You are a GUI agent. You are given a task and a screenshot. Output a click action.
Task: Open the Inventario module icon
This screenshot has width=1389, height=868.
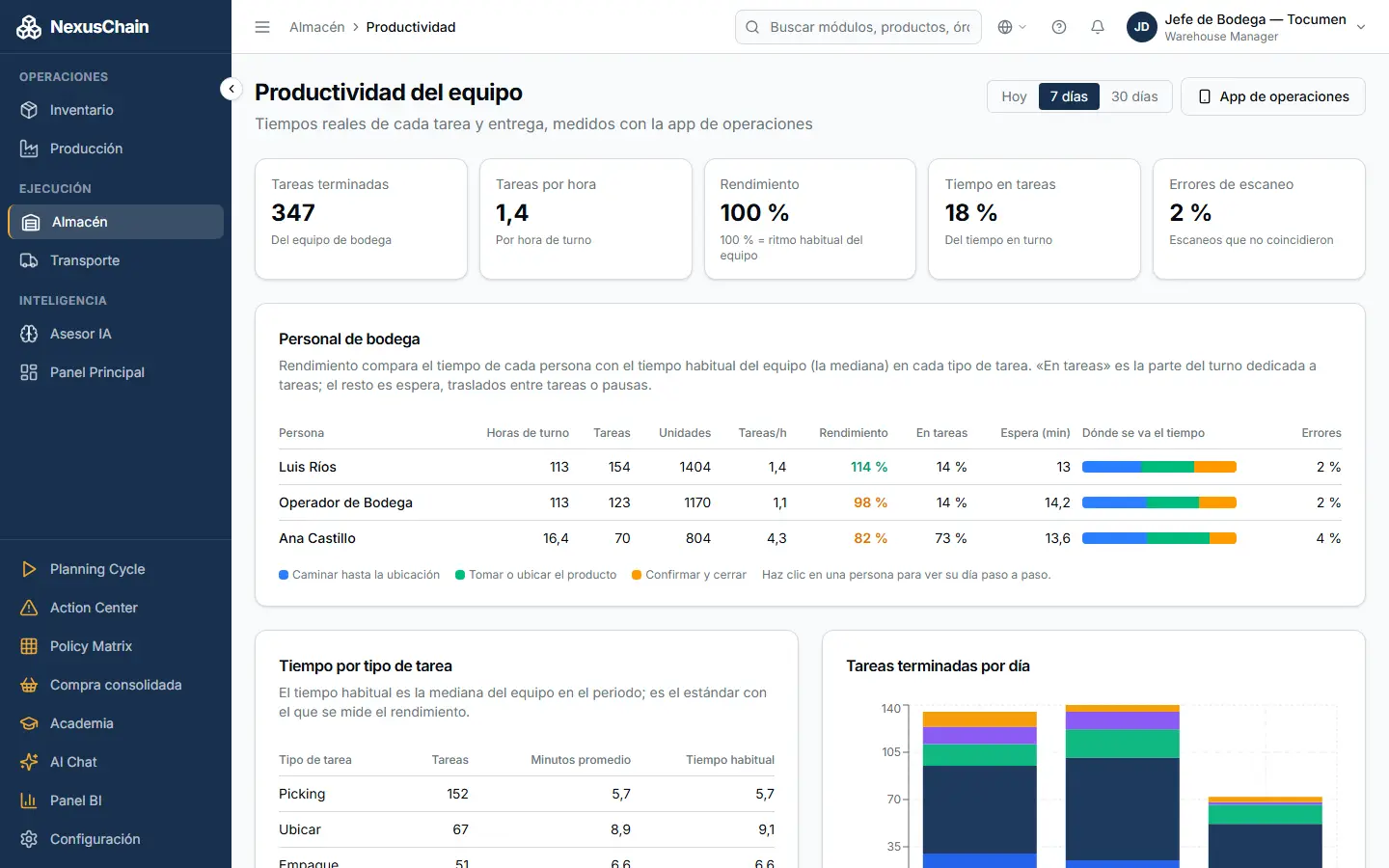click(x=29, y=110)
